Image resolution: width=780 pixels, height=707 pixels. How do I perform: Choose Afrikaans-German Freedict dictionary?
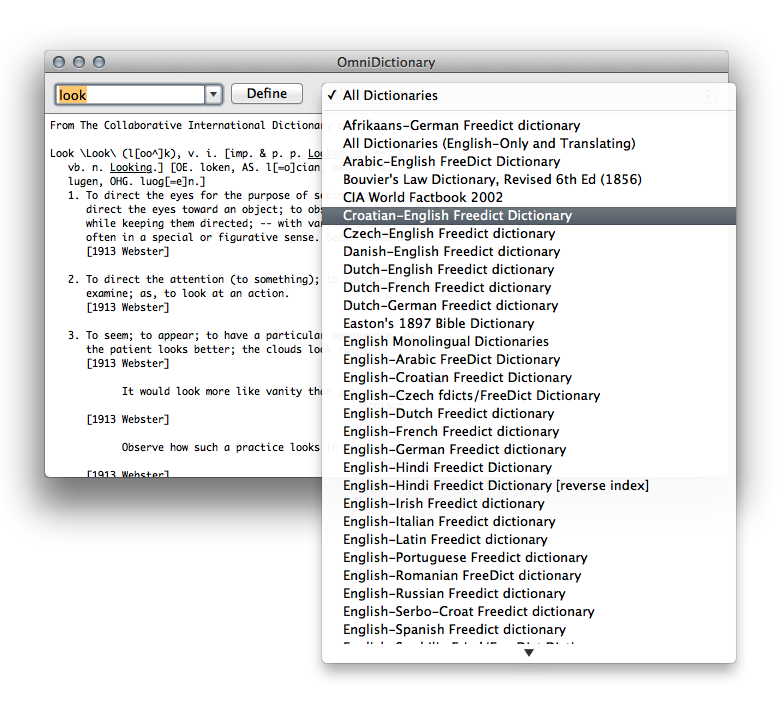coord(461,126)
